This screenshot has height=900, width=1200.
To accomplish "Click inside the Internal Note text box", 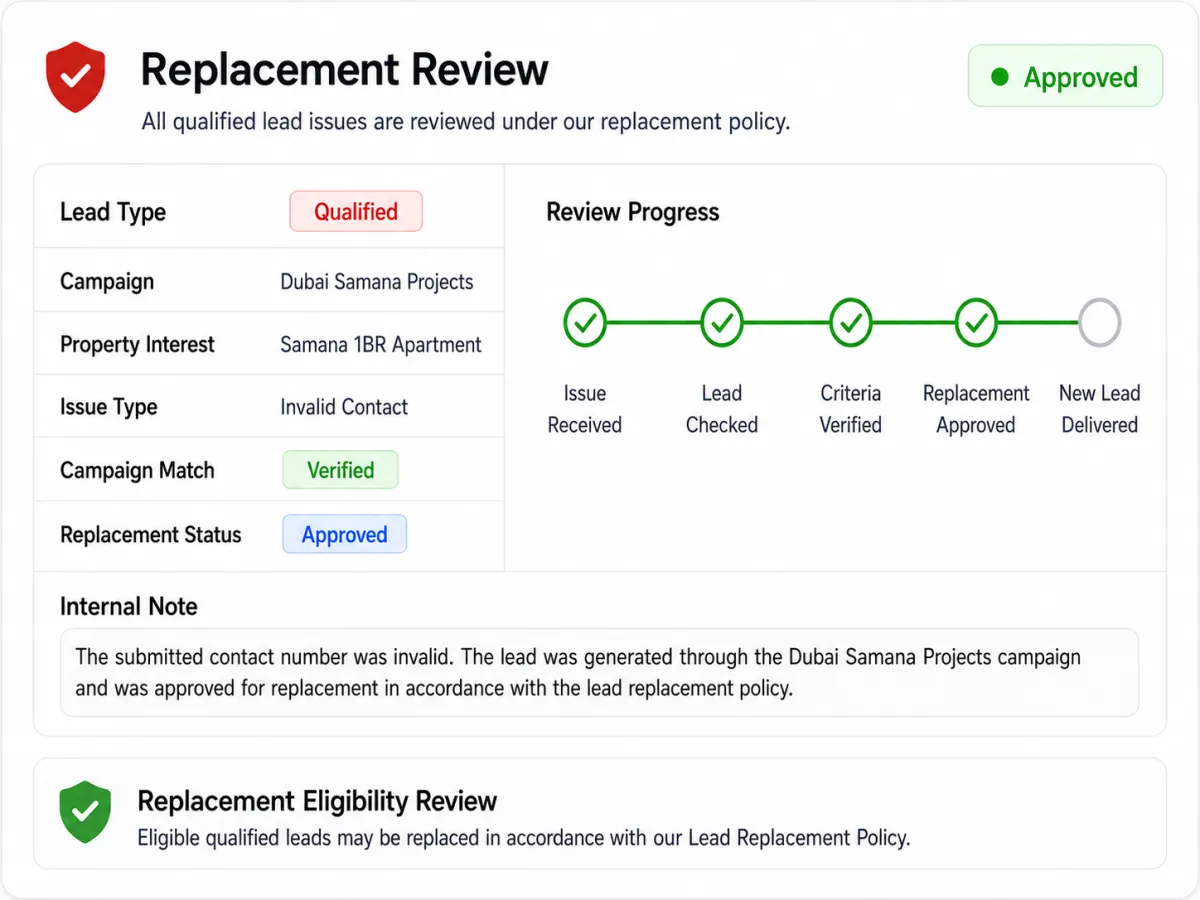I will tap(599, 672).
